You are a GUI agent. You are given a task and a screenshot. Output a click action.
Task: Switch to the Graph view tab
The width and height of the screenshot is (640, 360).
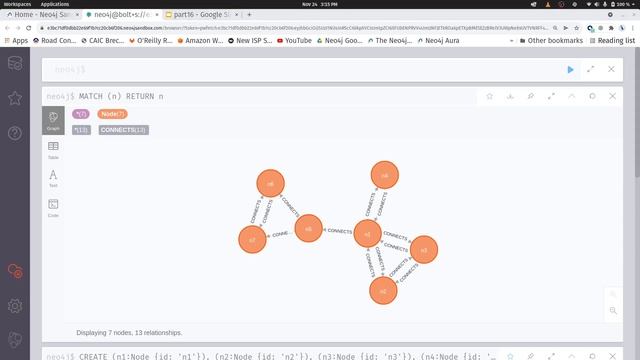(x=53, y=120)
